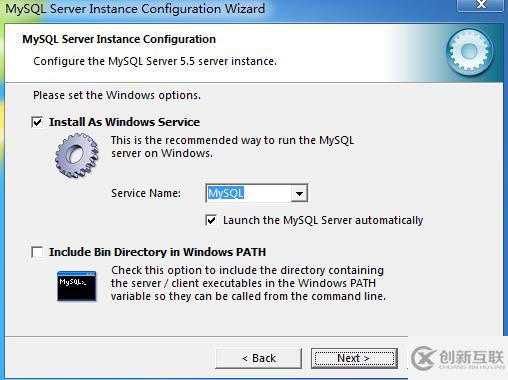Image resolution: width=508 pixels, height=380 pixels.
Task: Click 'Configure the MySQL Server 5.5 server instance.' text
Action: pos(155,61)
